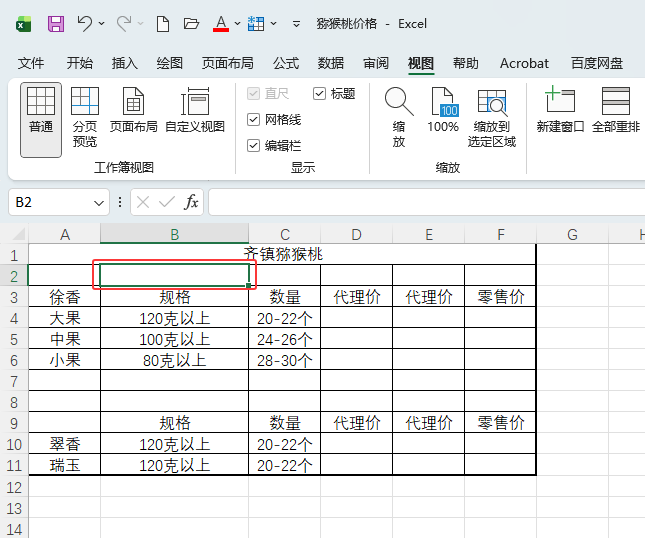Click the Redo arrow icon
The height and width of the screenshot is (538, 645).
click(124, 24)
